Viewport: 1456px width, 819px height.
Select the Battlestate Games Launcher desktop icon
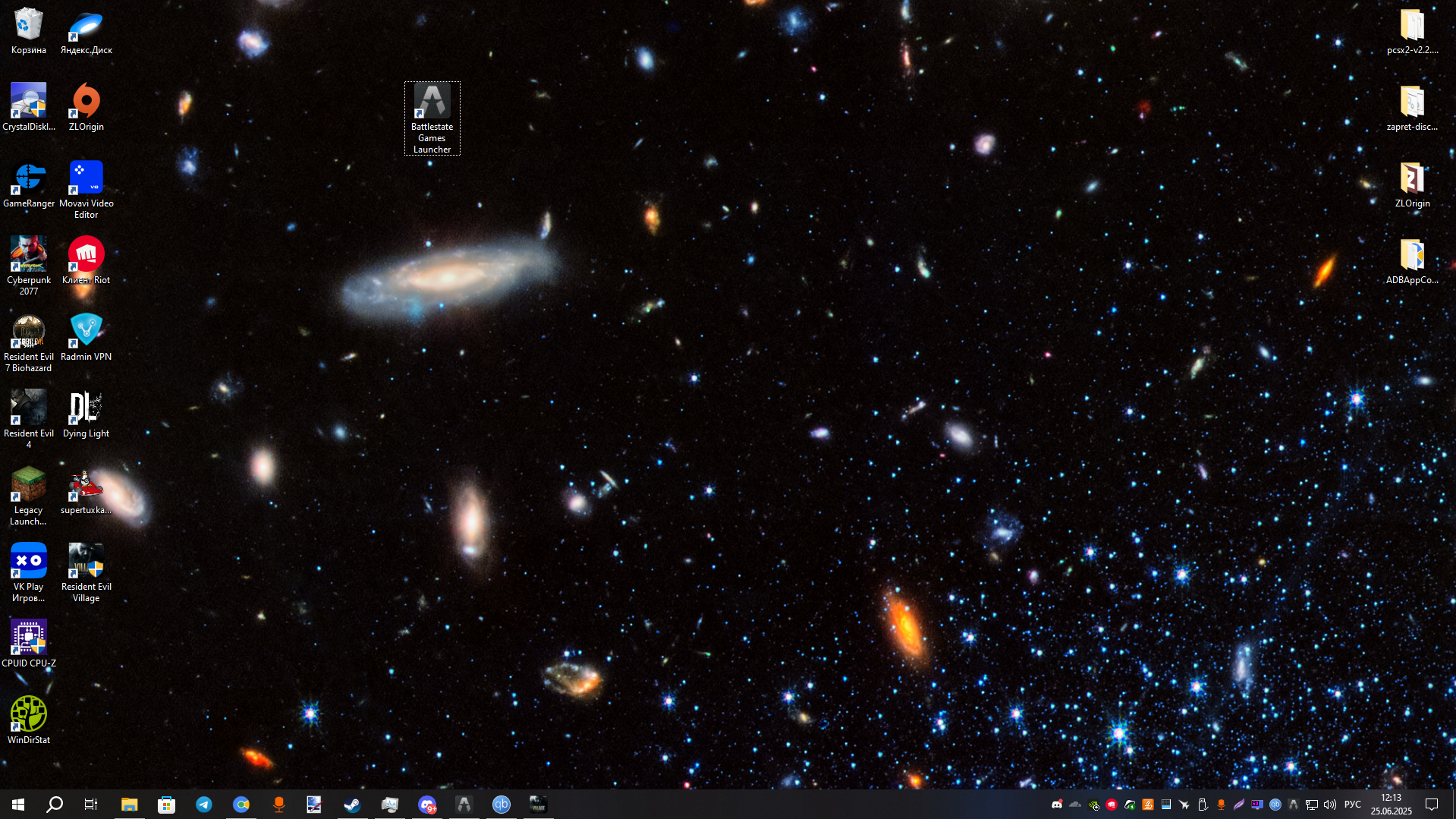[432, 118]
